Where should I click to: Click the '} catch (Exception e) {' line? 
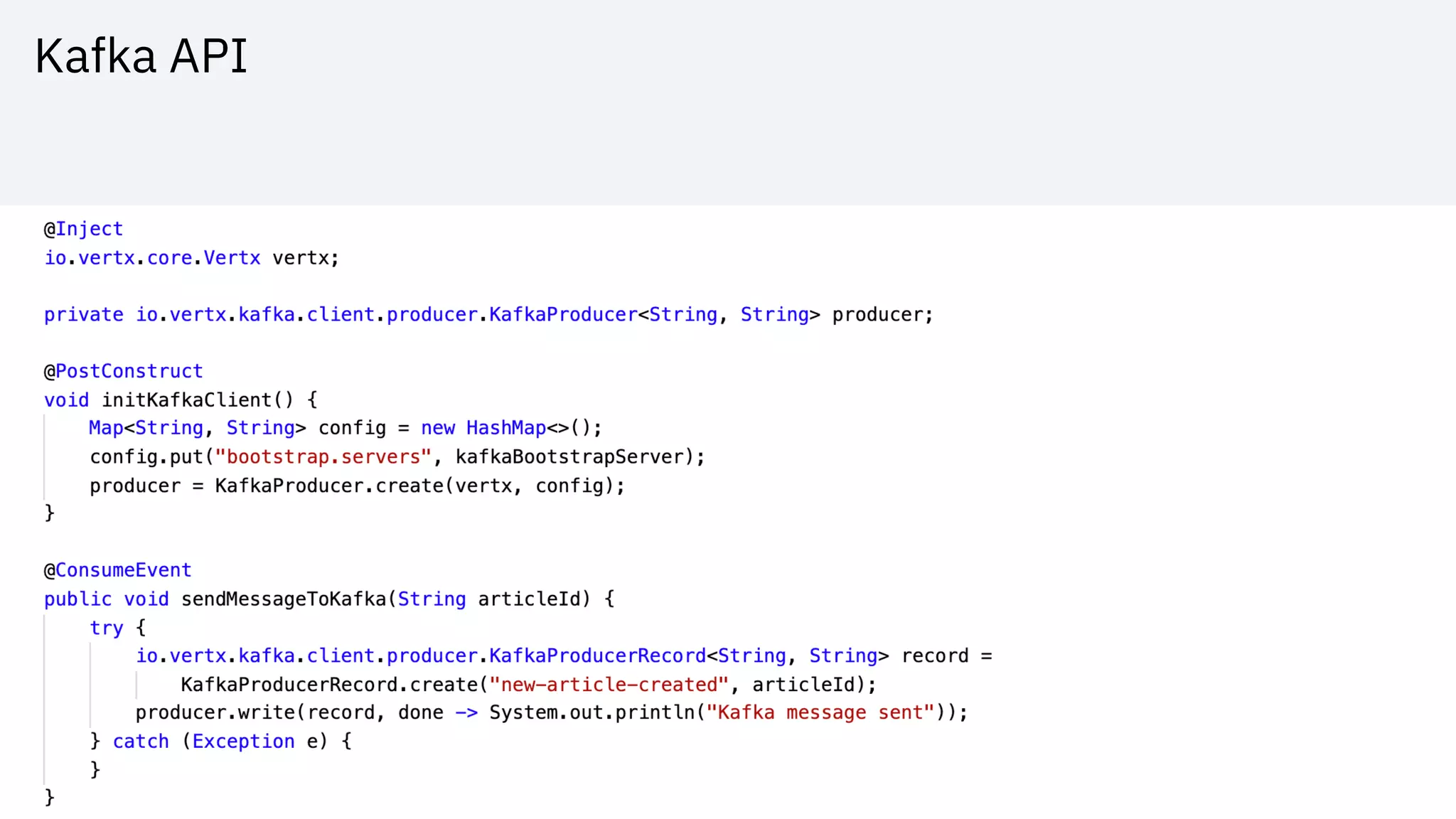[x=220, y=742]
